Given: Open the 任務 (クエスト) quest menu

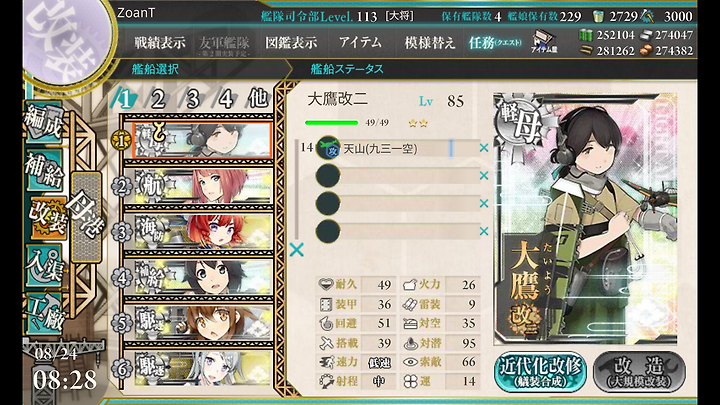Looking at the screenshot, I should [495, 43].
